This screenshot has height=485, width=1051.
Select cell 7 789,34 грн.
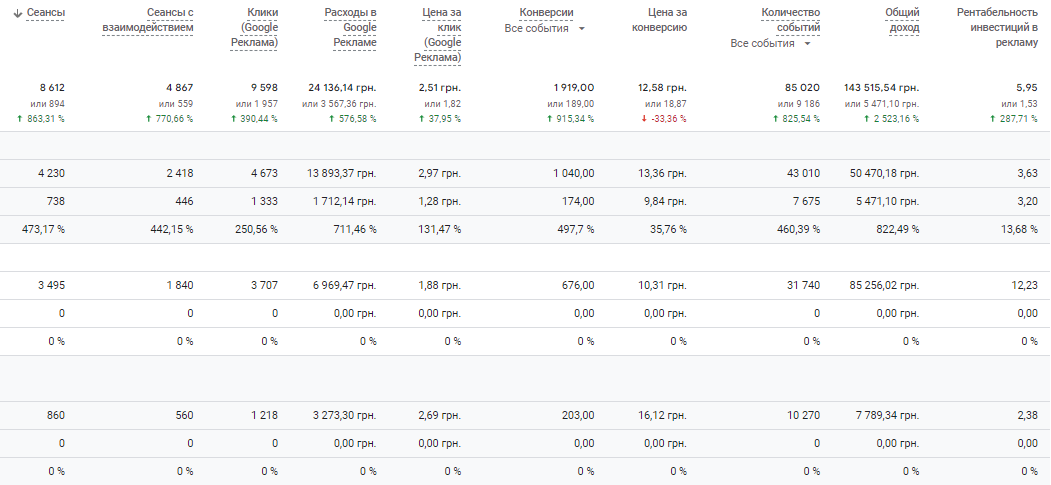coord(887,415)
